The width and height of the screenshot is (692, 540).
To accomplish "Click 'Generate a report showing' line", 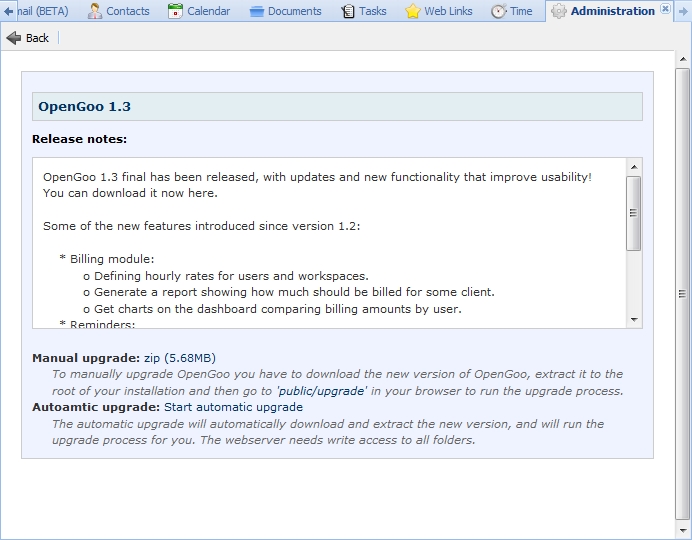I will click(x=289, y=292).
